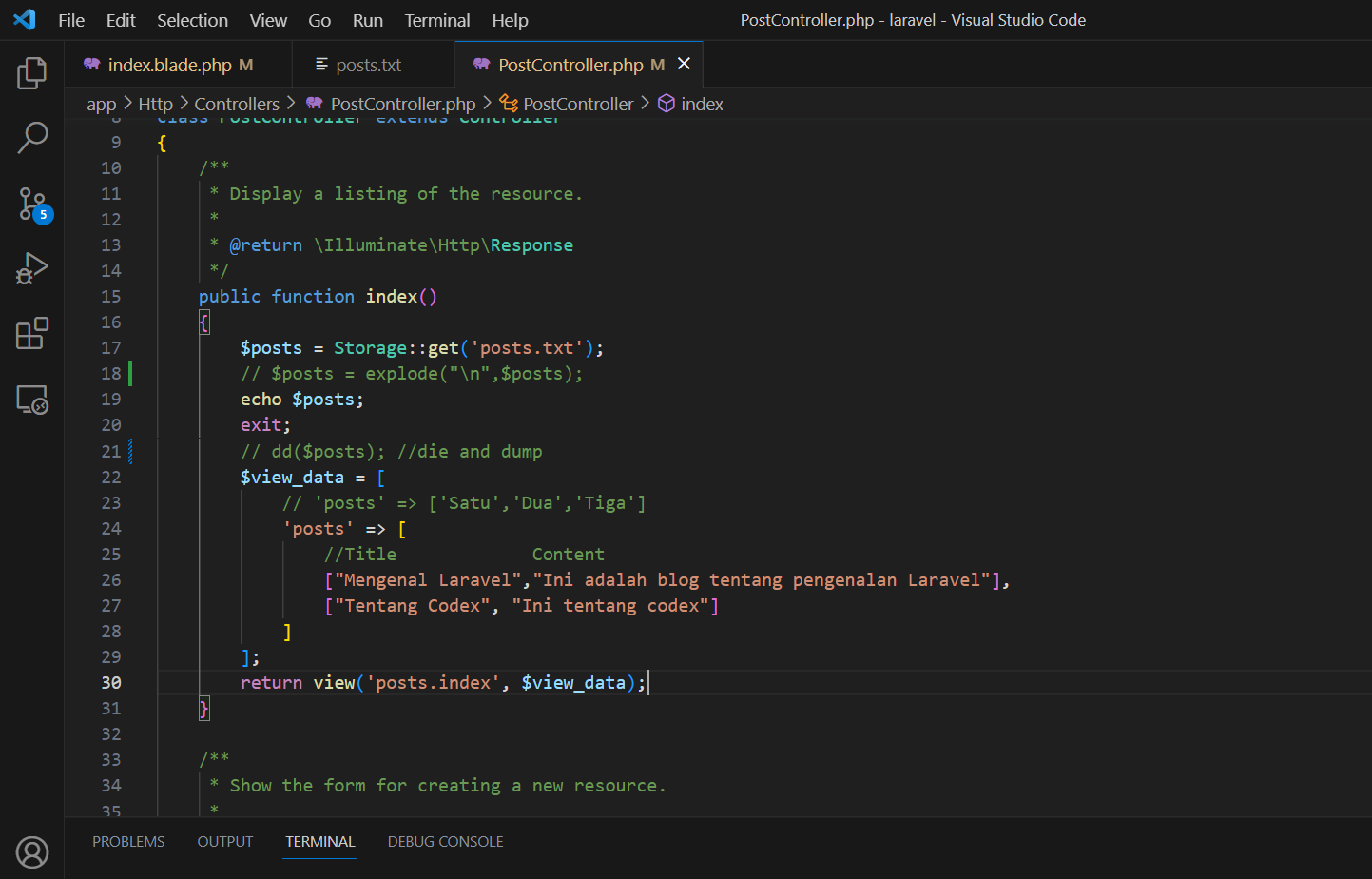This screenshot has width=1372, height=879.
Task: Switch to the PROBLEMS panel tab
Action: [128, 842]
